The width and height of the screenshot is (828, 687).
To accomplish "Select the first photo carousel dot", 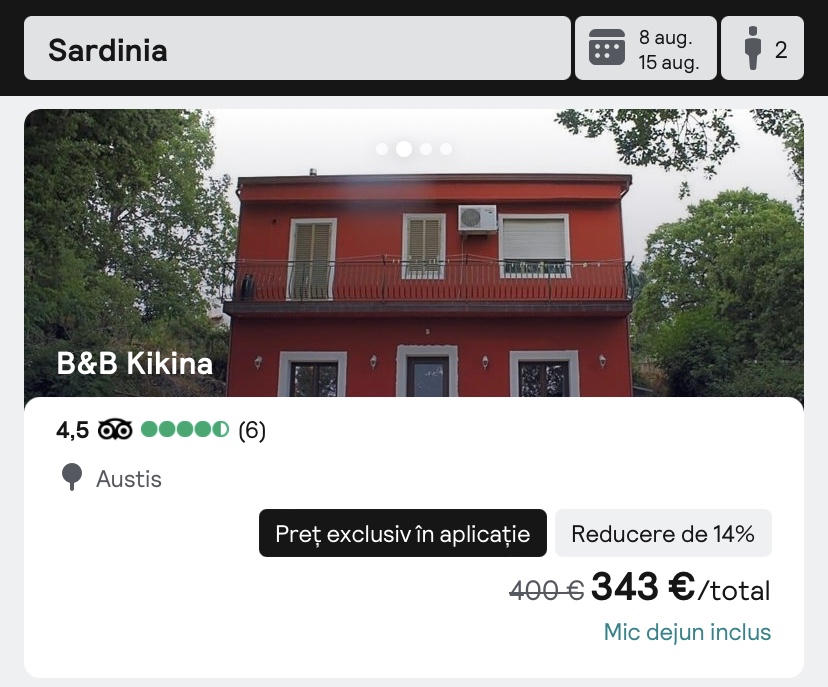I will tap(382, 149).
